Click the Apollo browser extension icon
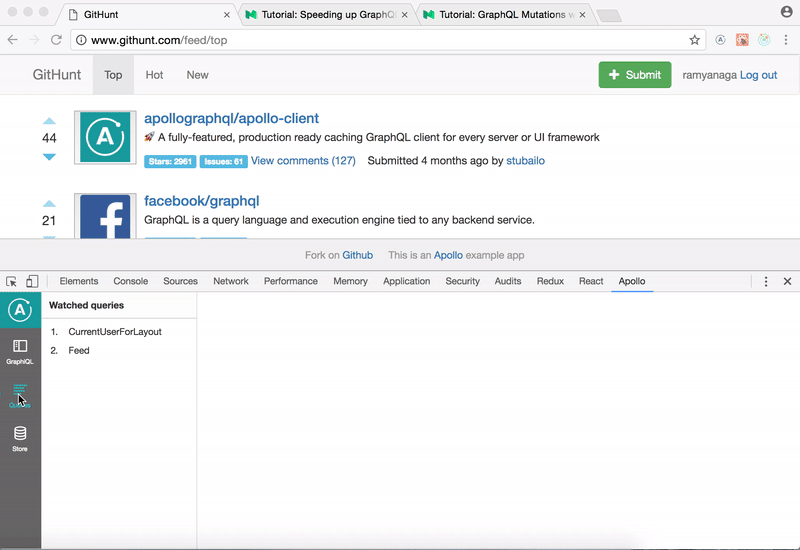 (x=720, y=40)
